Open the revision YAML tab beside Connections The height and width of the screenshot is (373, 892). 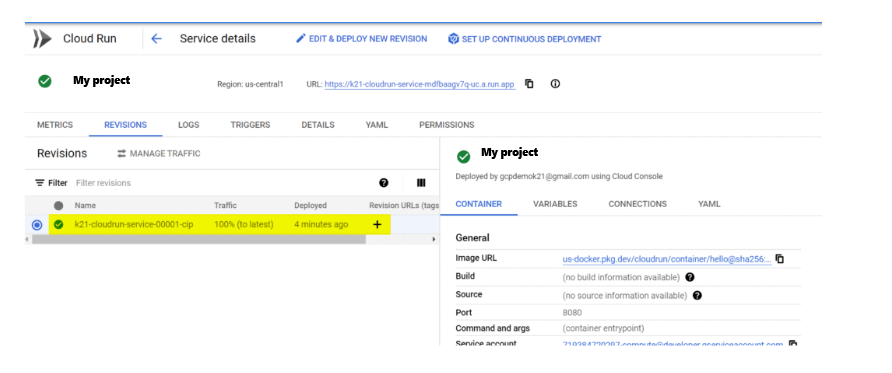[x=709, y=204]
